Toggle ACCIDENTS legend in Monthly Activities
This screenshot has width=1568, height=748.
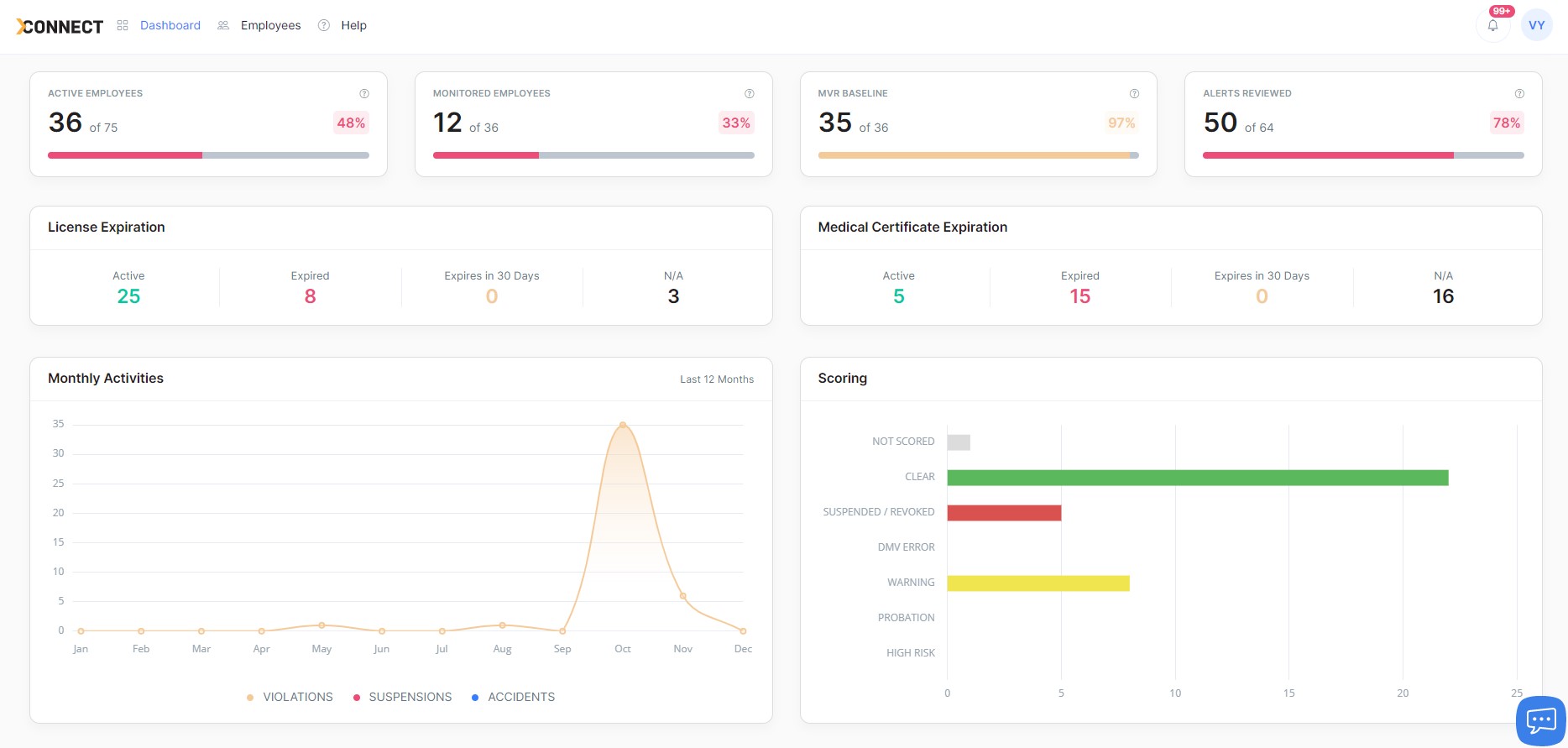(513, 697)
